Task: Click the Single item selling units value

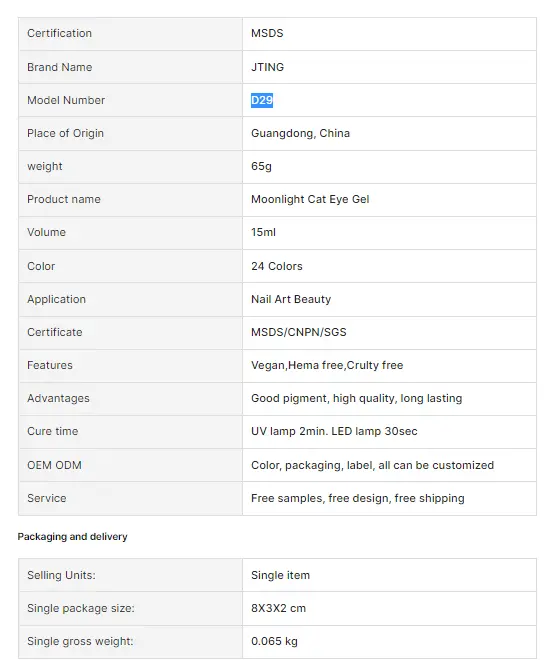Action: 280,575
